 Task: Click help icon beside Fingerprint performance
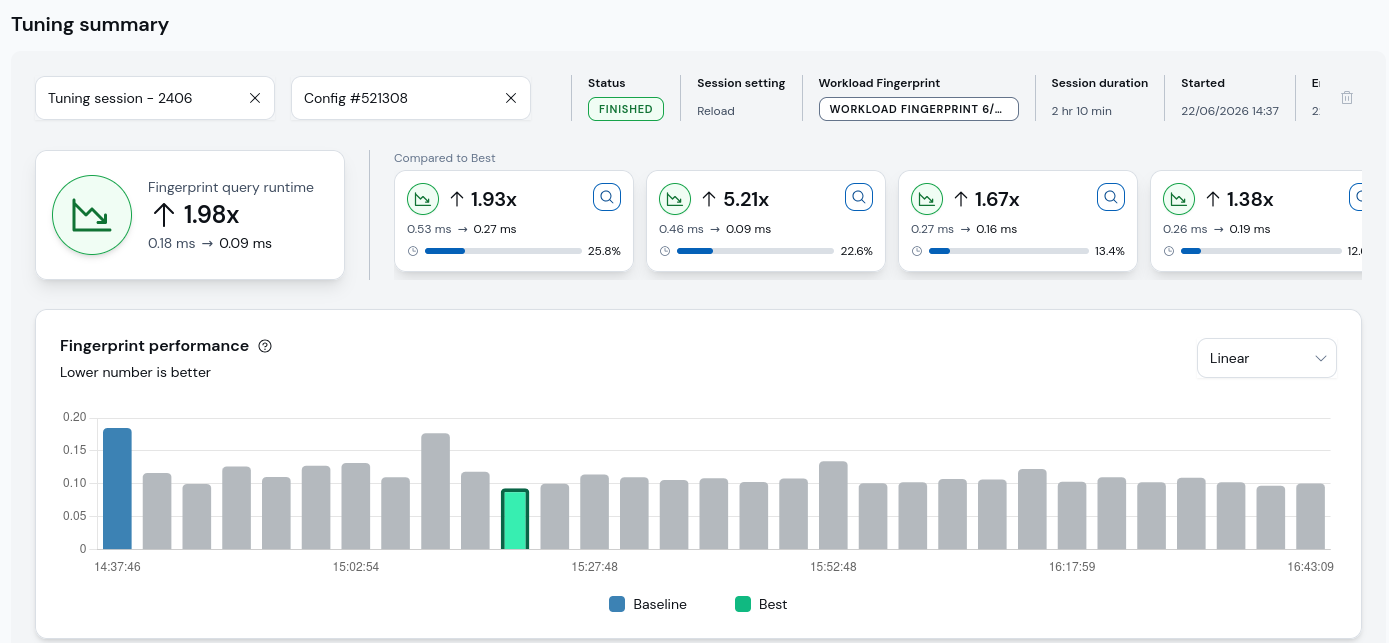tap(265, 346)
